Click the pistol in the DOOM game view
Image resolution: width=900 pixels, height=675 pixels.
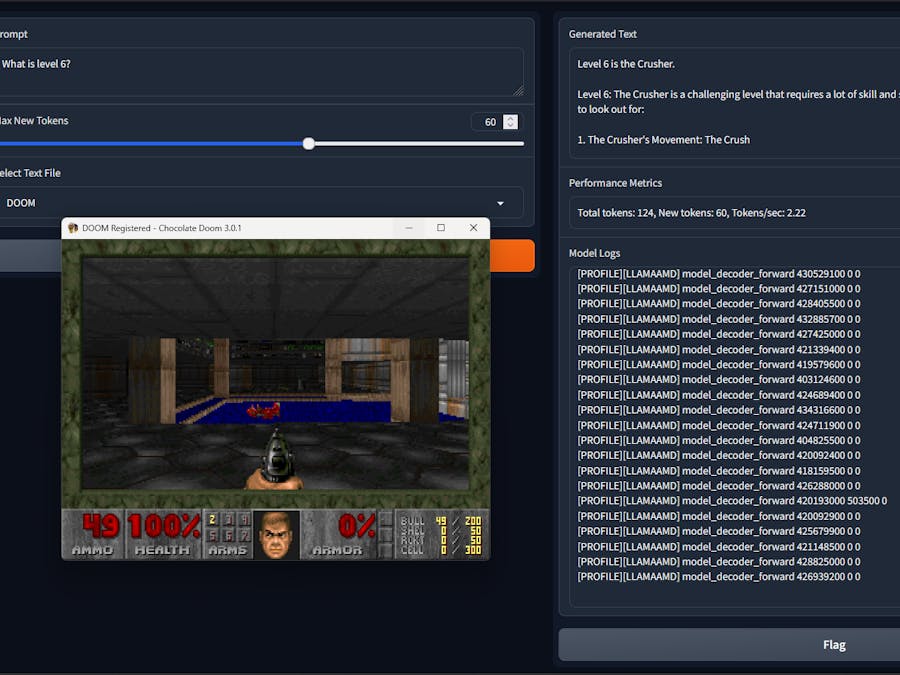277,459
